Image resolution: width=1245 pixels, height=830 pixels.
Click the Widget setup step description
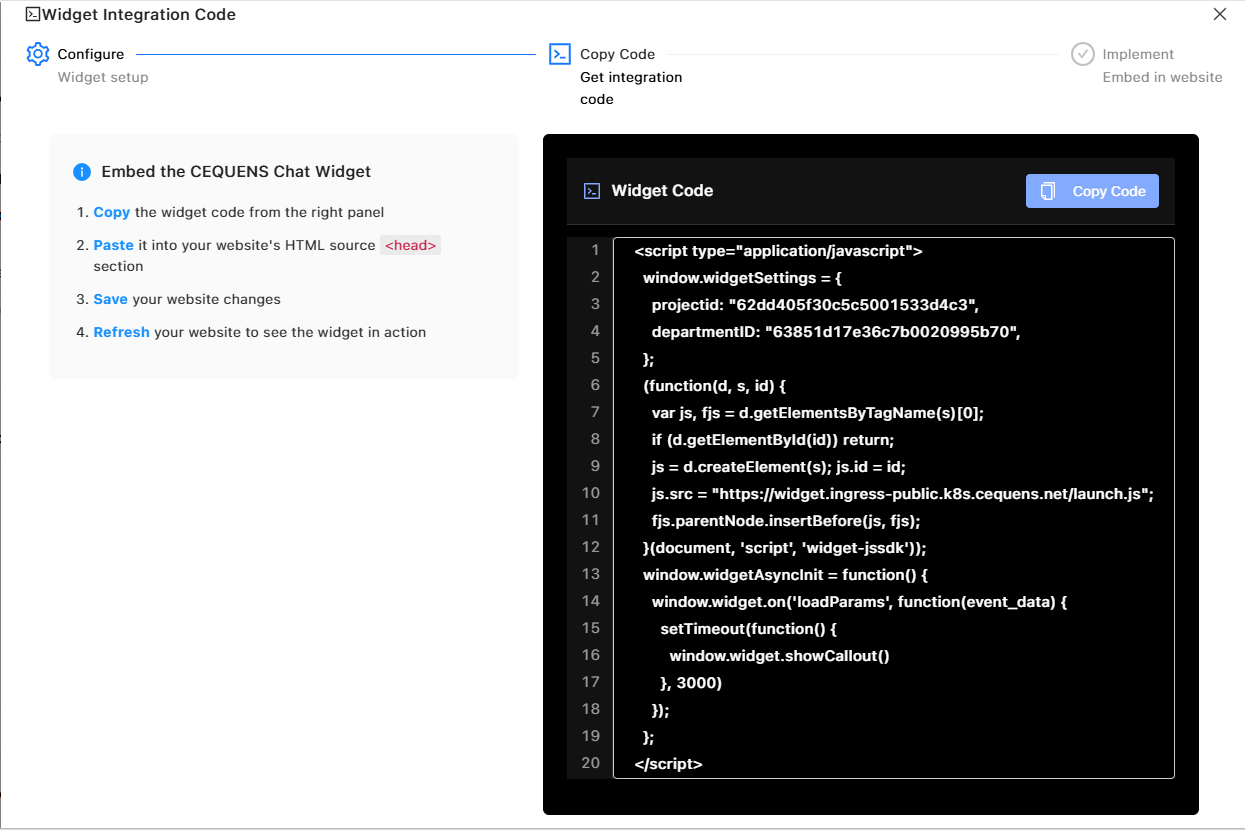point(103,77)
